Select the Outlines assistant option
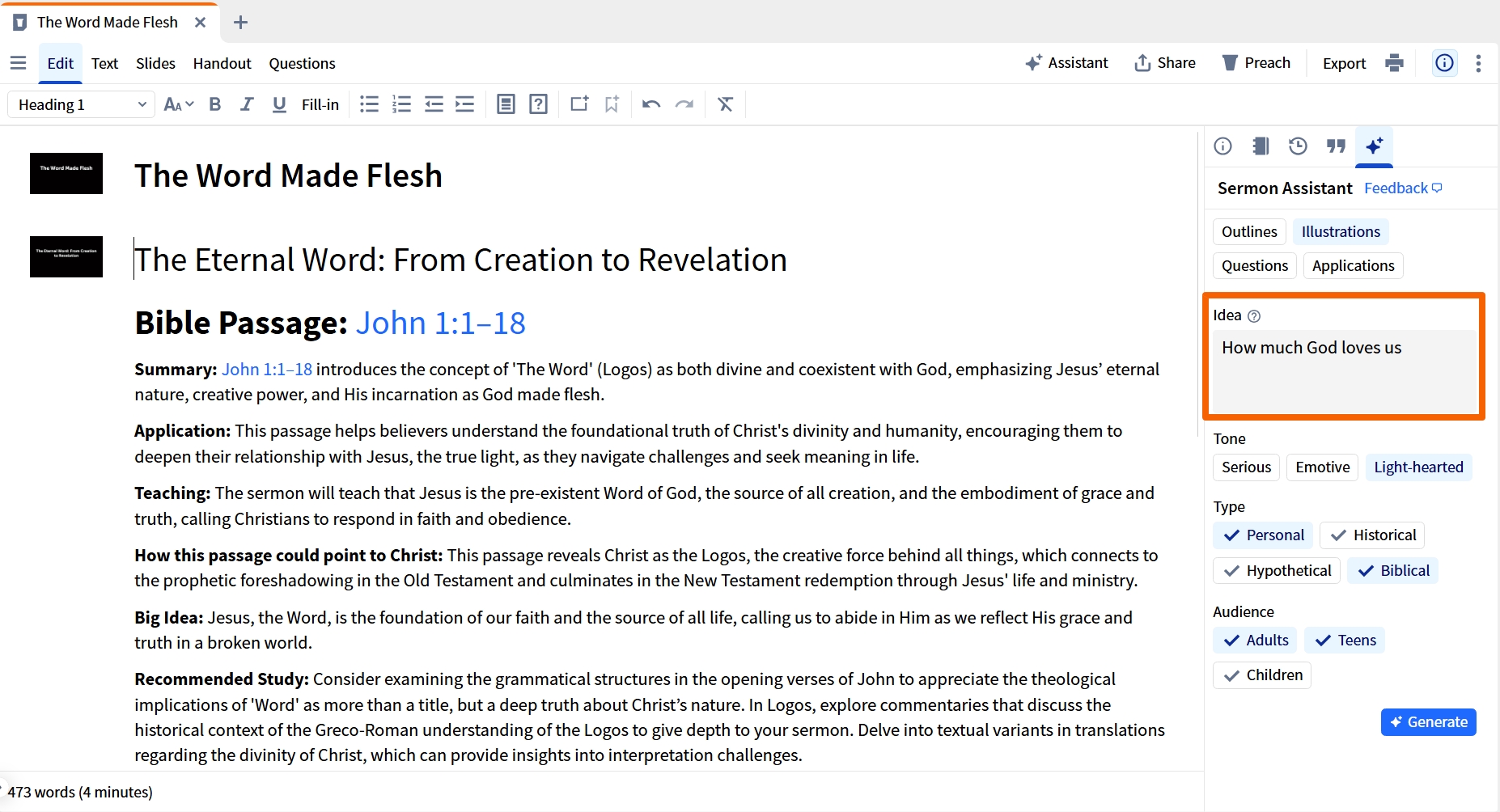This screenshot has height=812, width=1500. (1249, 232)
